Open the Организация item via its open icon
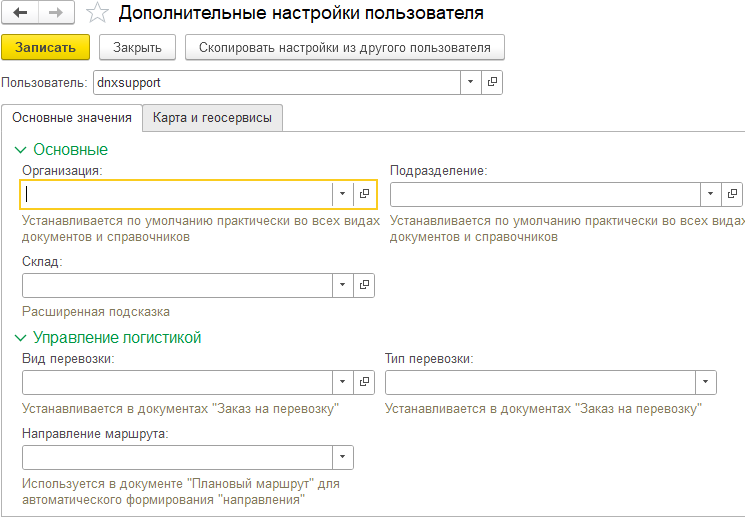The width and height of the screenshot is (745, 517). [364, 194]
